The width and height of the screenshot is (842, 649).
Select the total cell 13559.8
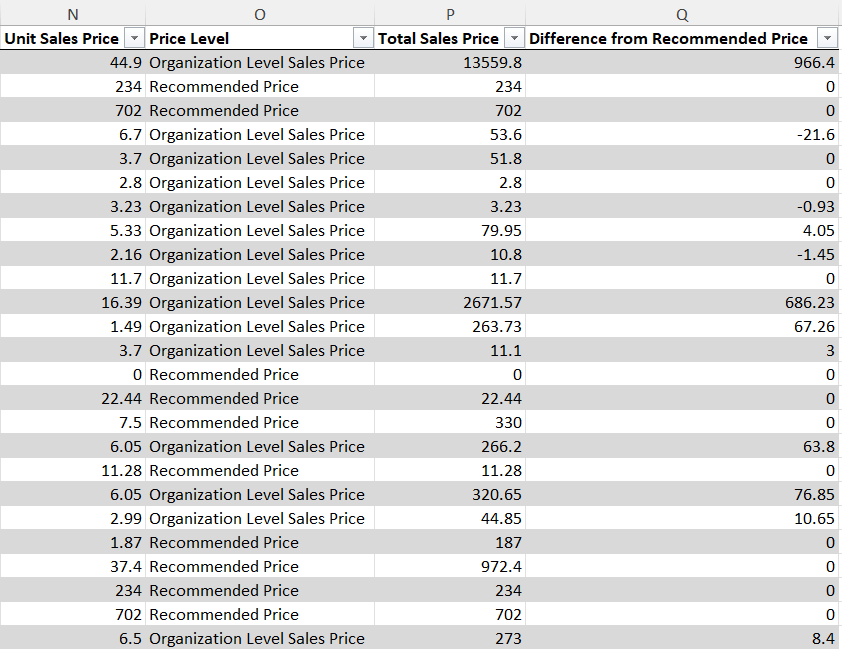tap(450, 63)
